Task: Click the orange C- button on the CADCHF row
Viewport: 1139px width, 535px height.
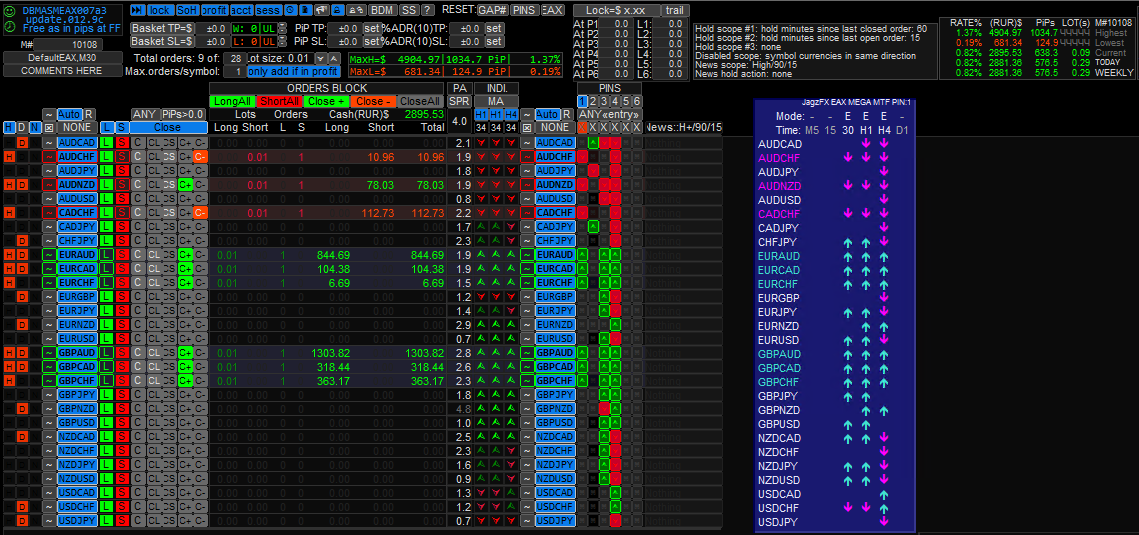Action: (200, 213)
